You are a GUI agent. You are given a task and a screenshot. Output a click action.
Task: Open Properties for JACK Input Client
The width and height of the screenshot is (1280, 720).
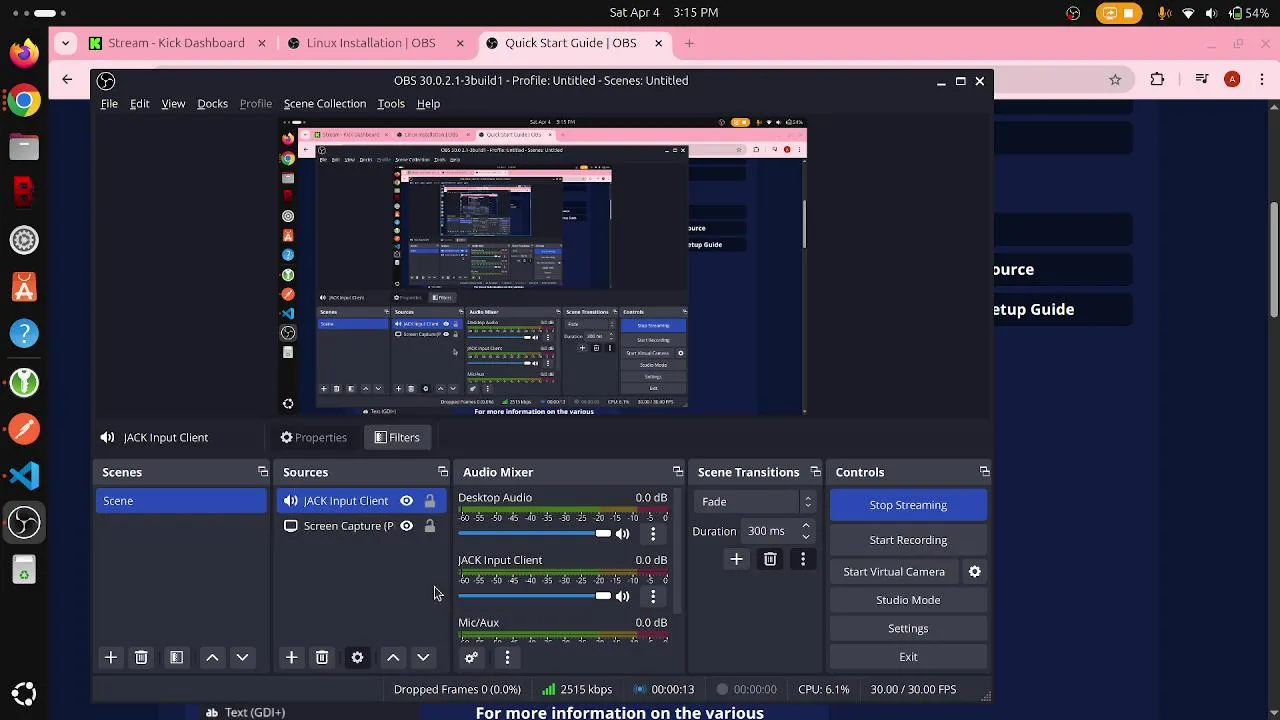click(313, 437)
